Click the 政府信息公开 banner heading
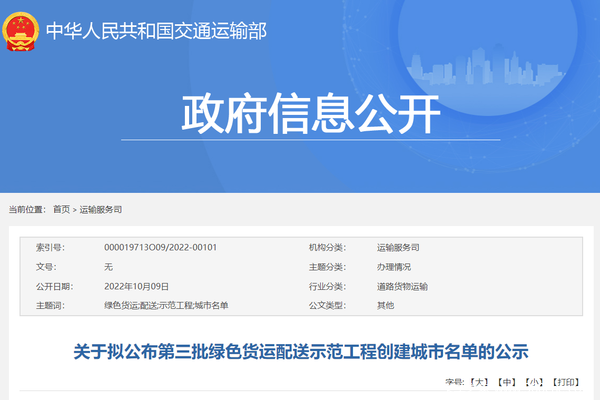 tap(311, 117)
